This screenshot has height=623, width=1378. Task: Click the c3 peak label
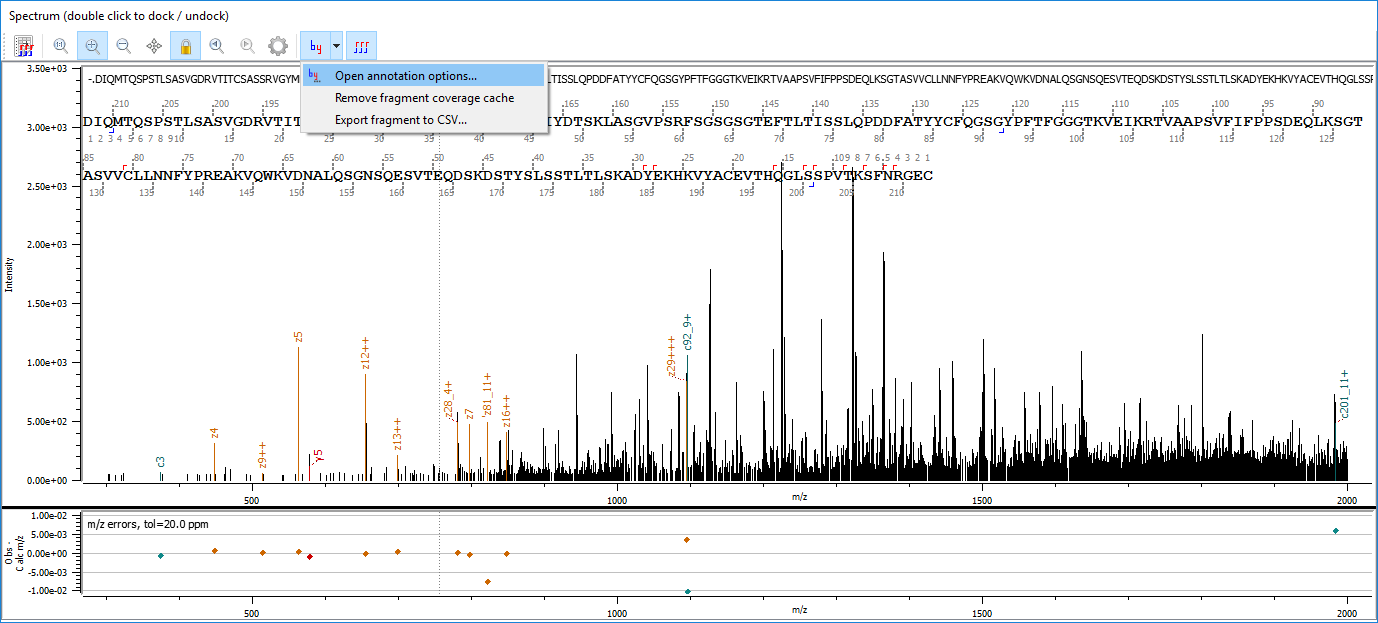pos(161,462)
